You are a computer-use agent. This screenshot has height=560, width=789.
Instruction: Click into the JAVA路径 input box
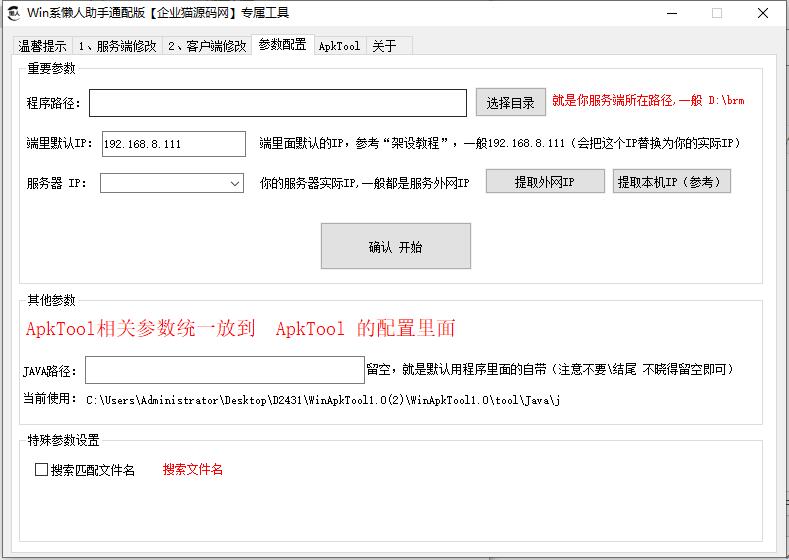[x=225, y=370]
